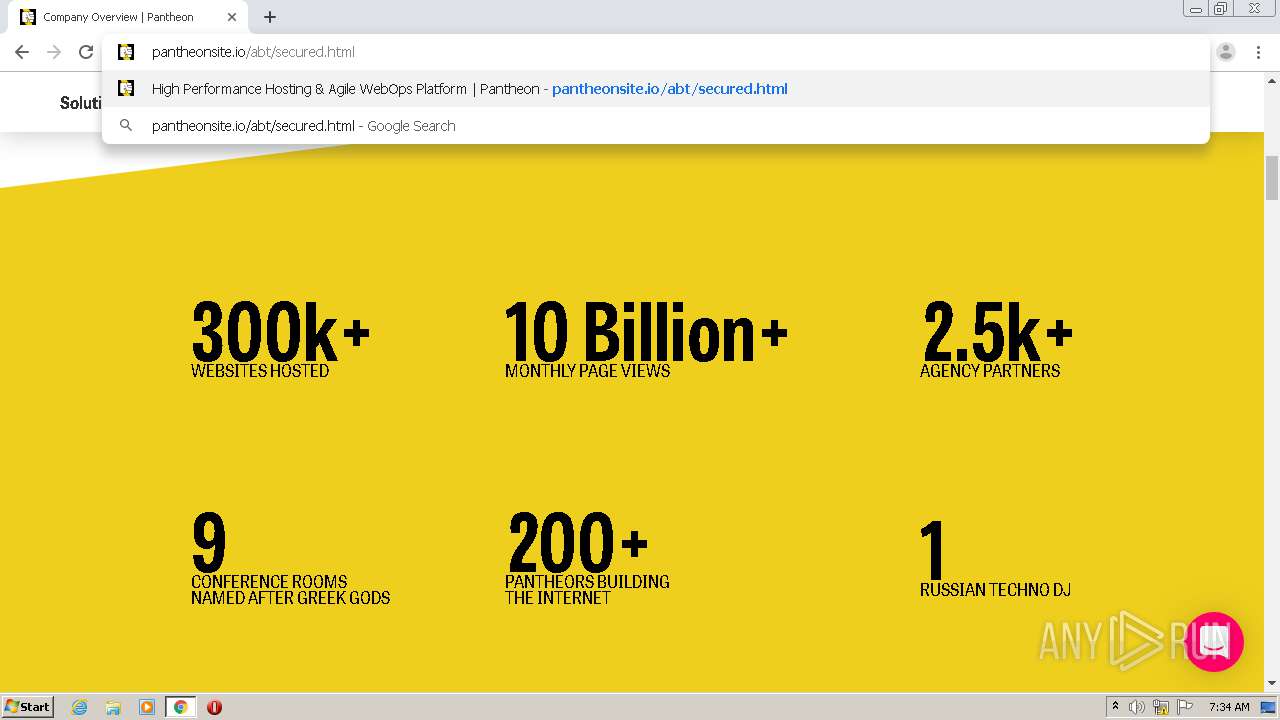The width and height of the screenshot is (1280, 720).
Task: Click the 2.5k+ agency partners stat
Action: tap(996, 340)
